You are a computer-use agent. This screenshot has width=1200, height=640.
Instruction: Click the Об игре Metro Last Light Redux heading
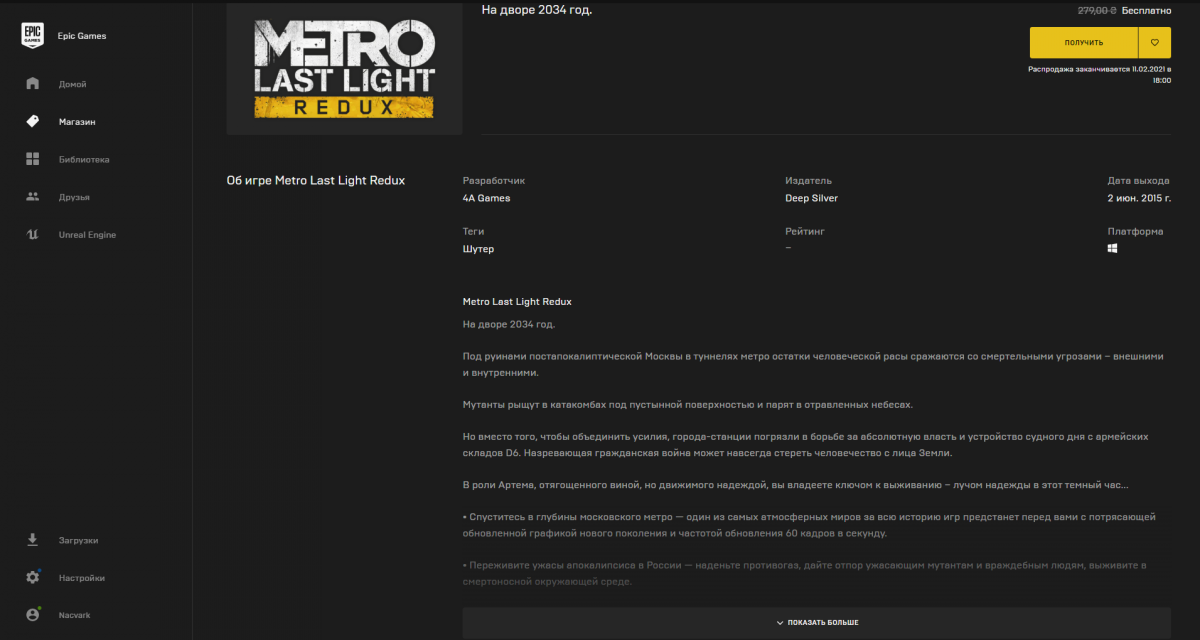point(316,181)
